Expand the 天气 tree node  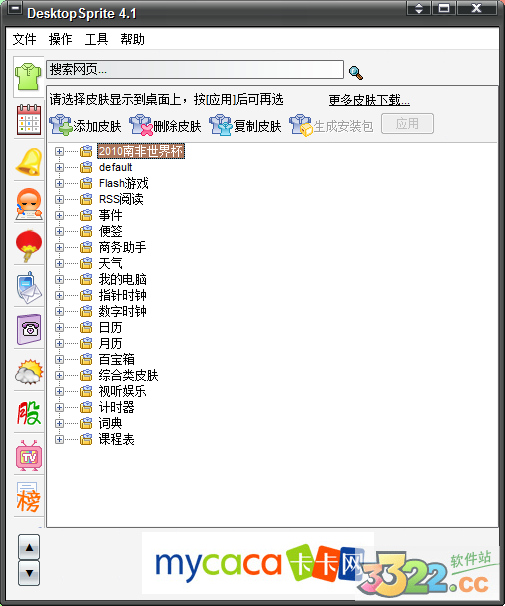click(59, 263)
